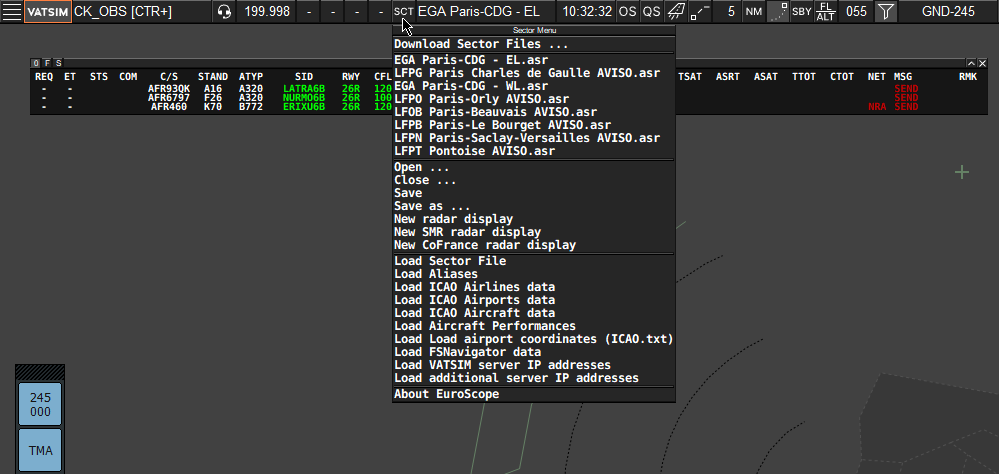Click the TMA button
The height and width of the screenshot is (474, 999).
coord(40,450)
